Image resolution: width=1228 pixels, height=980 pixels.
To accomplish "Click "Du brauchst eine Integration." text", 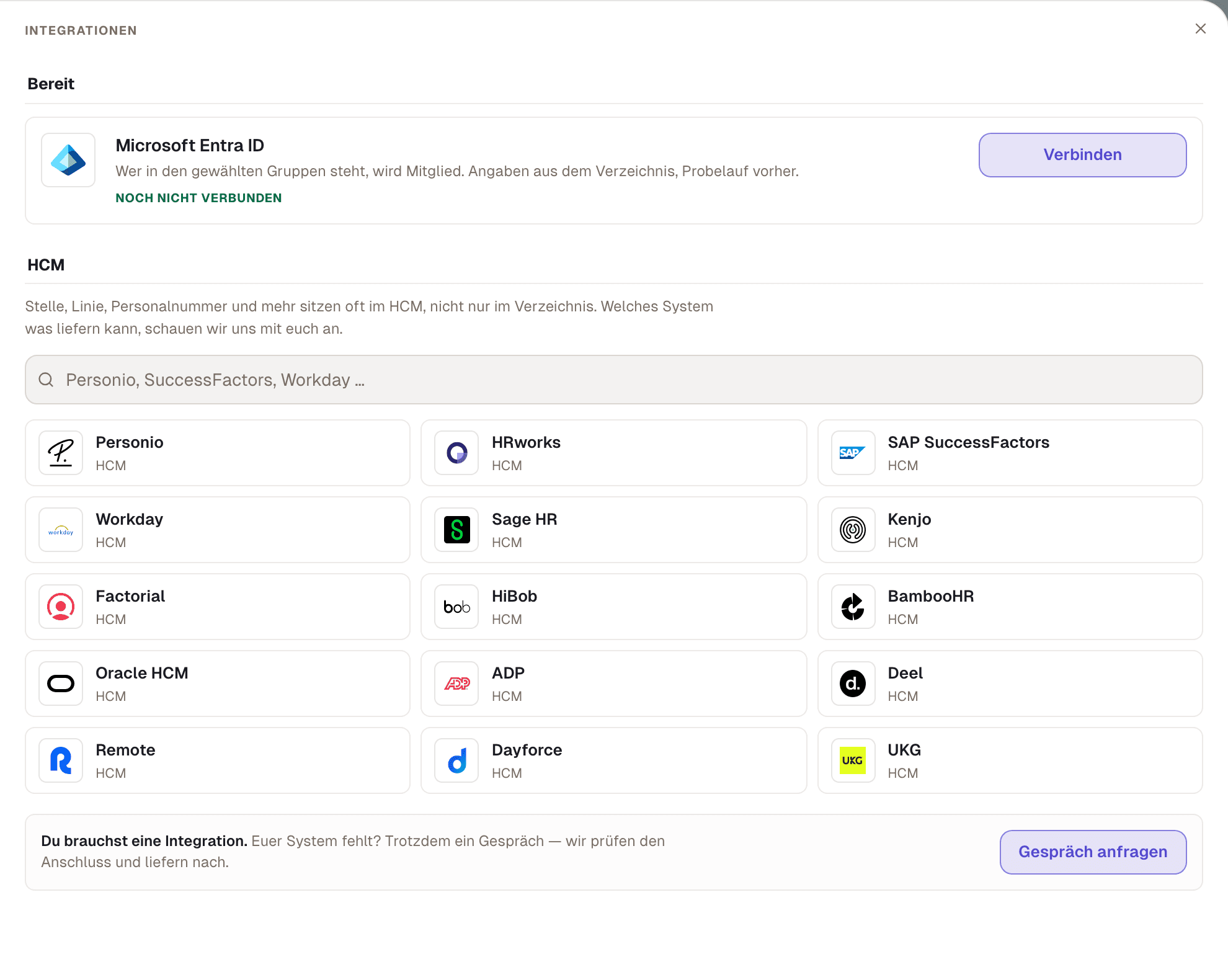I will [144, 841].
